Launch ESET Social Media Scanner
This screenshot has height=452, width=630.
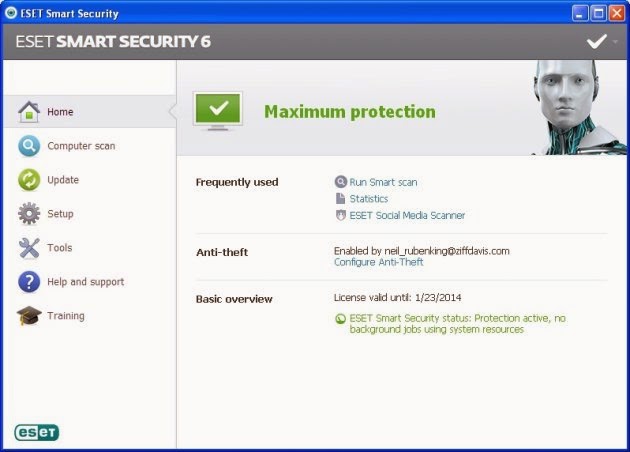pyautogui.click(x=407, y=215)
